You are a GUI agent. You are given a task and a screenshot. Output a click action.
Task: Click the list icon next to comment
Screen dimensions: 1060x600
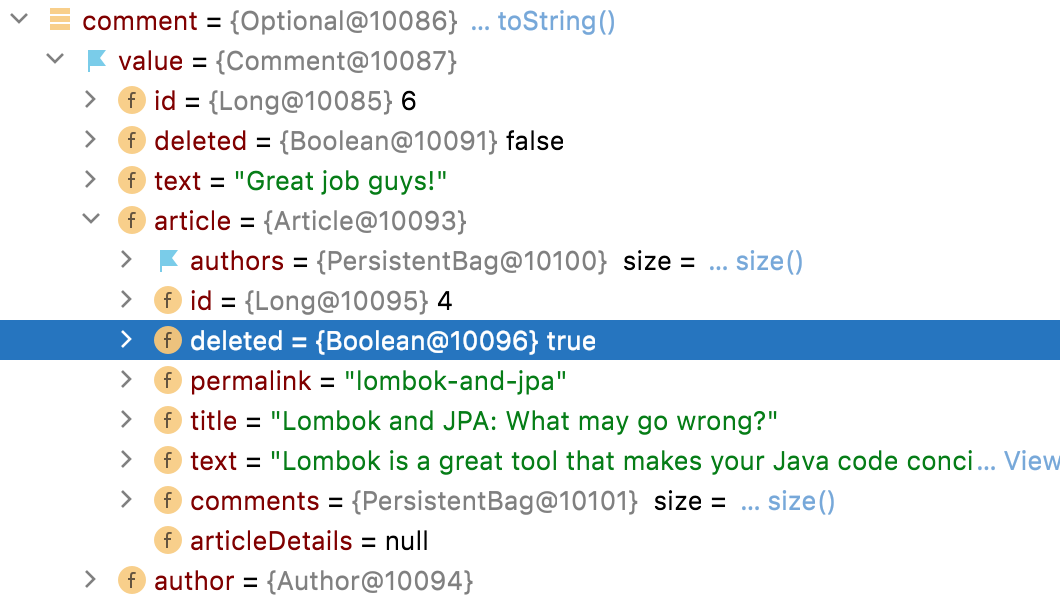60,20
